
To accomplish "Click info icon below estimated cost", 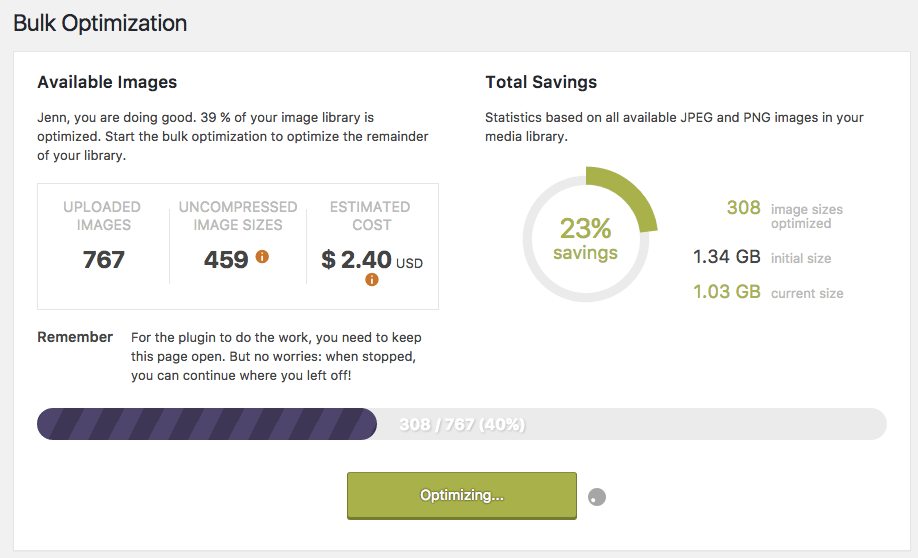I will pos(372,280).
